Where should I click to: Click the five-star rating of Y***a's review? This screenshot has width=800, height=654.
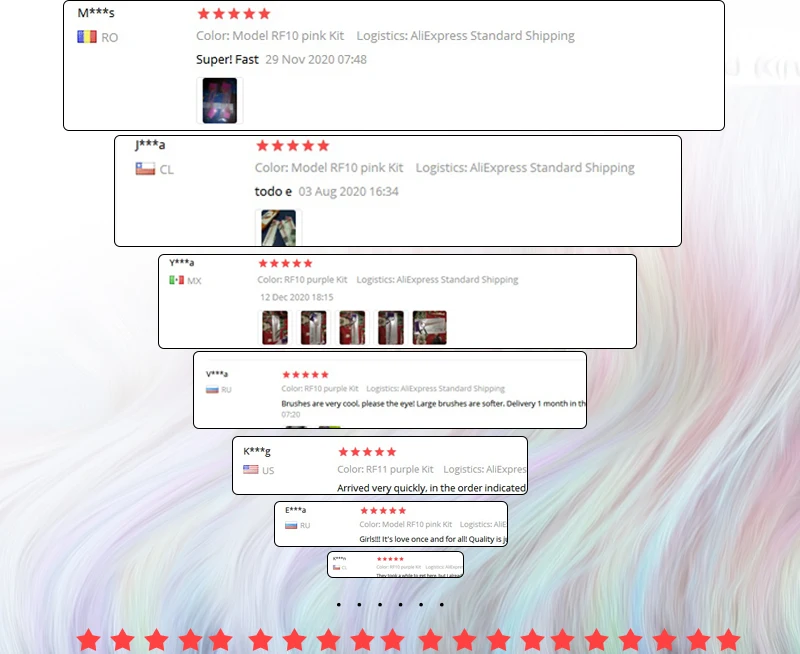pyautogui.click(x=285, y=263)
